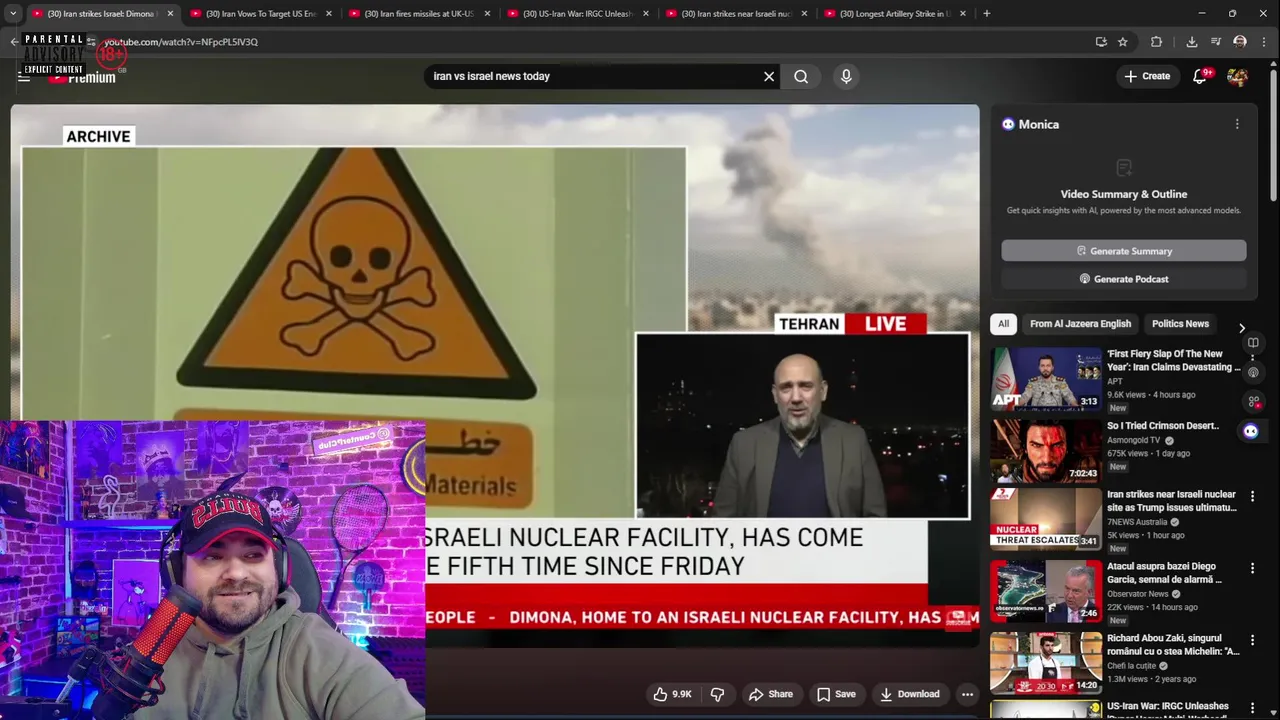Screen dimensions: 1280x720
Task: Switch to 'US-Iran War: IRGC Unleashes' tab
Action: [577, 14]
